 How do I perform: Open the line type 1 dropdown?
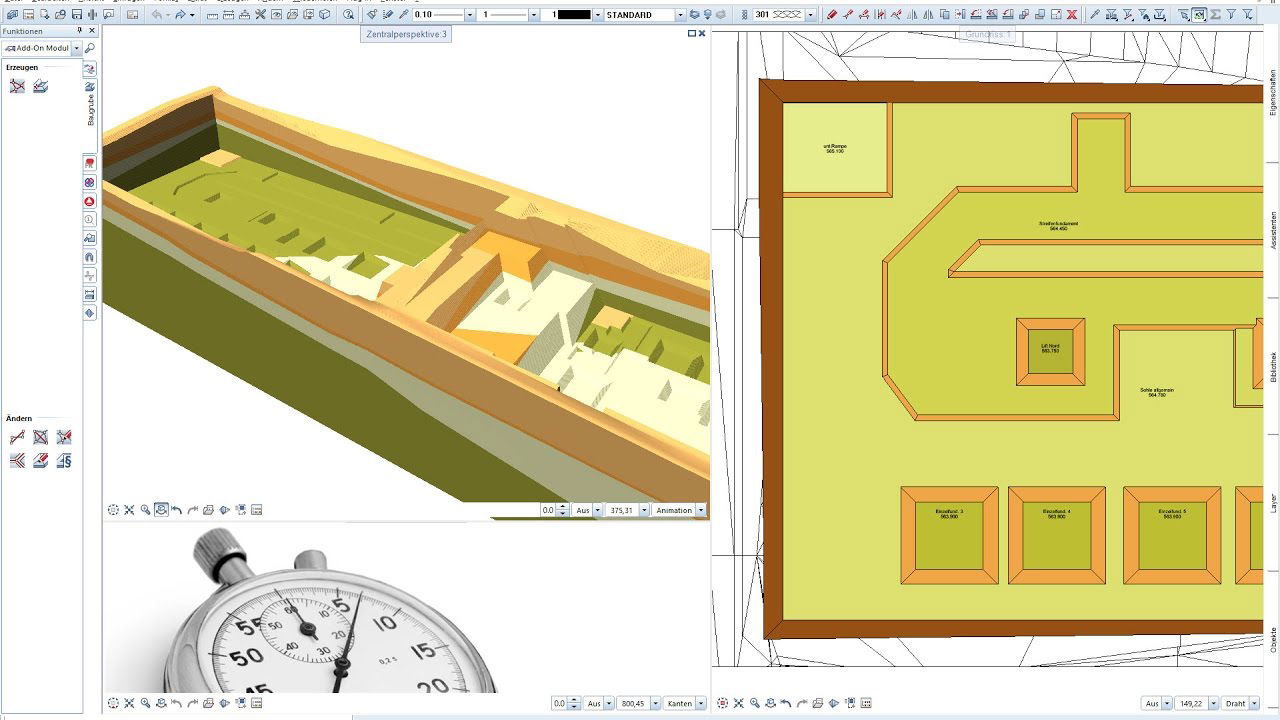(534, 15)
